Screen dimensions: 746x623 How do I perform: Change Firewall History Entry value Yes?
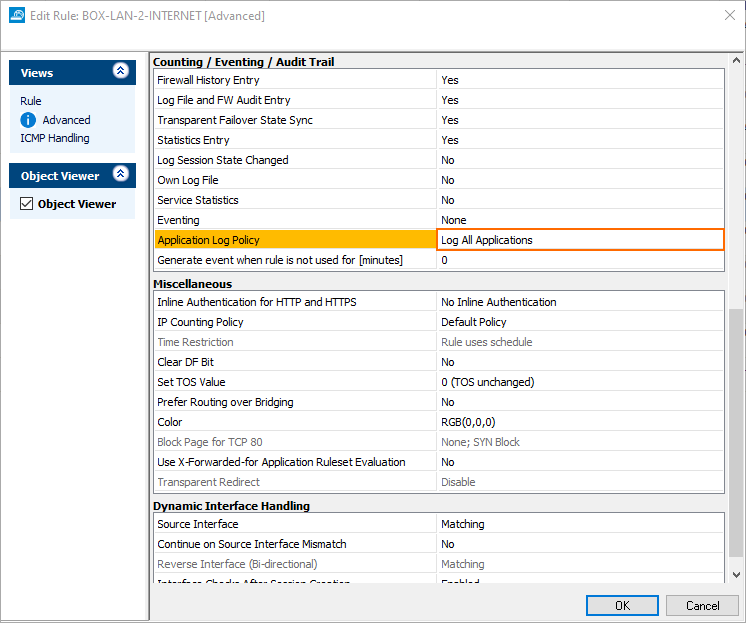click(x=580, y=80)
